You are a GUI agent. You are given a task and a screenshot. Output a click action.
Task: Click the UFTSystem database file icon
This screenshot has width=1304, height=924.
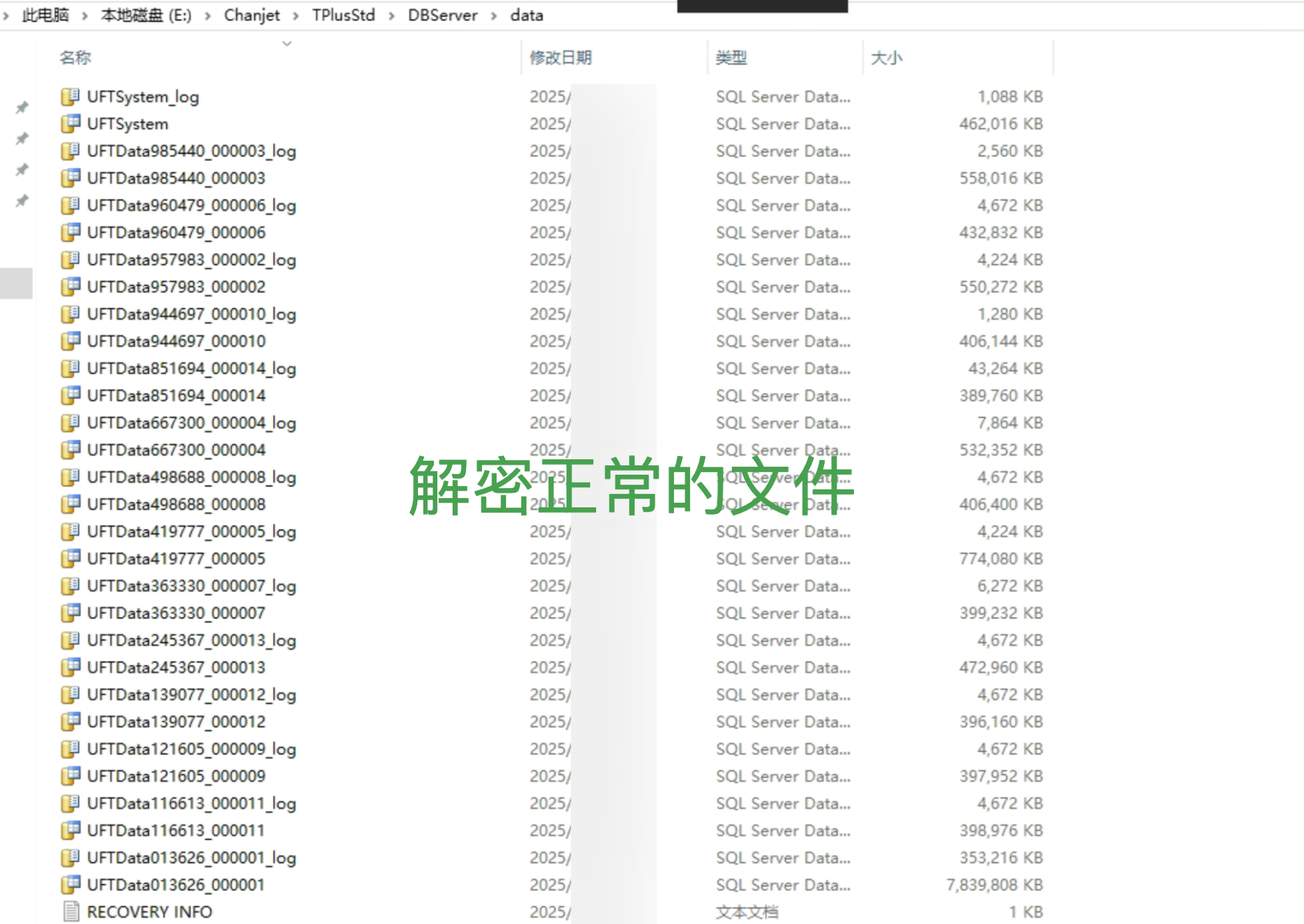tap(70, 124)
